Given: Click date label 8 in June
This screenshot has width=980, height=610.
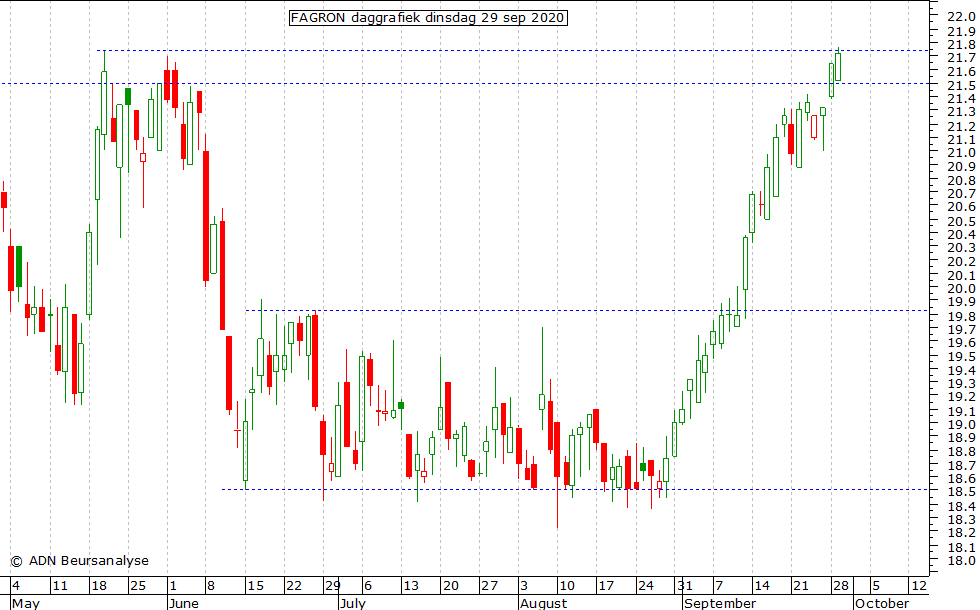Looking at the screenshot, I should [x=211, y=586].
